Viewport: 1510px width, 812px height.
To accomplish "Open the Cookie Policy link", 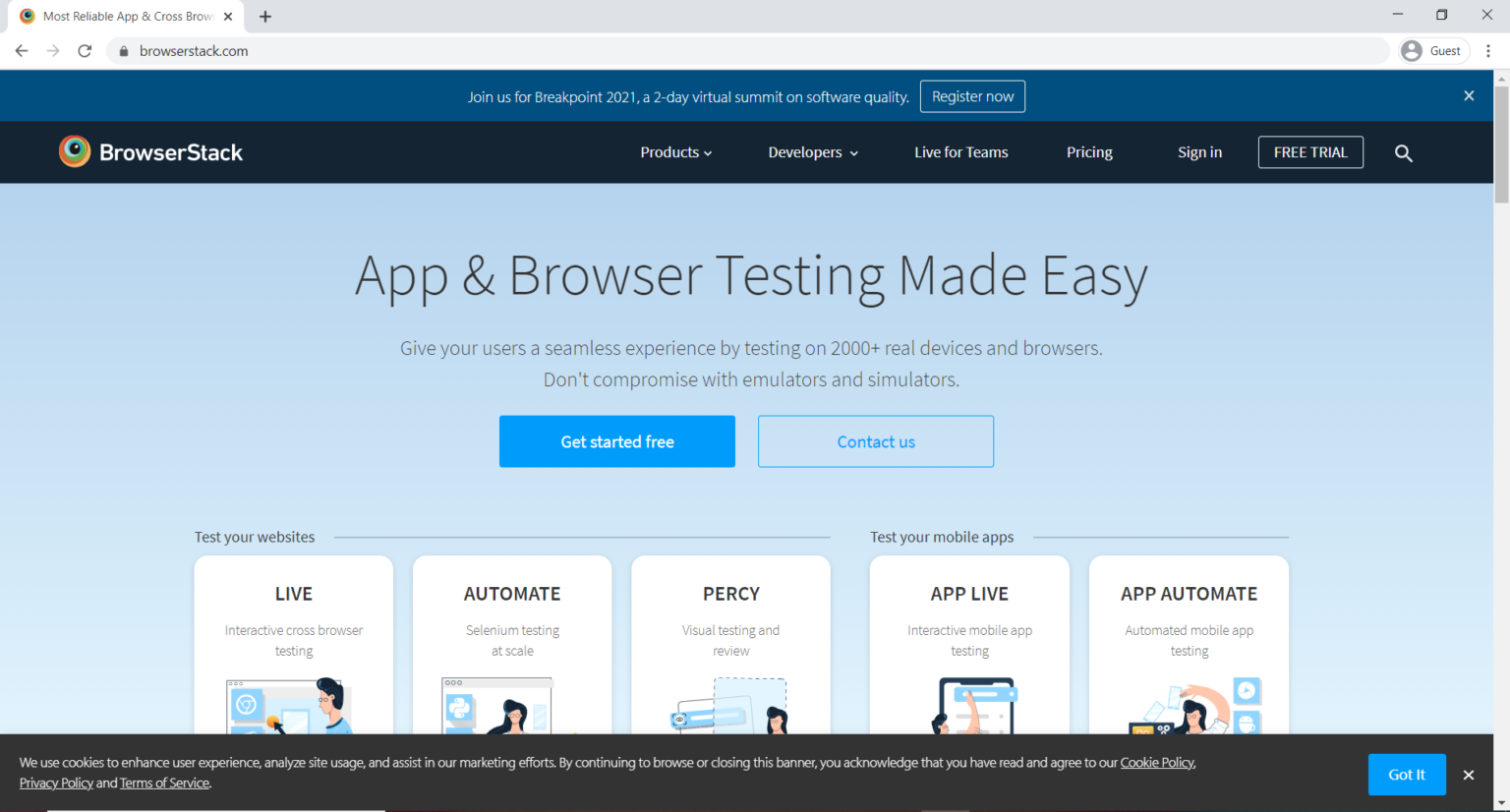I will [x=1157, y=763].
